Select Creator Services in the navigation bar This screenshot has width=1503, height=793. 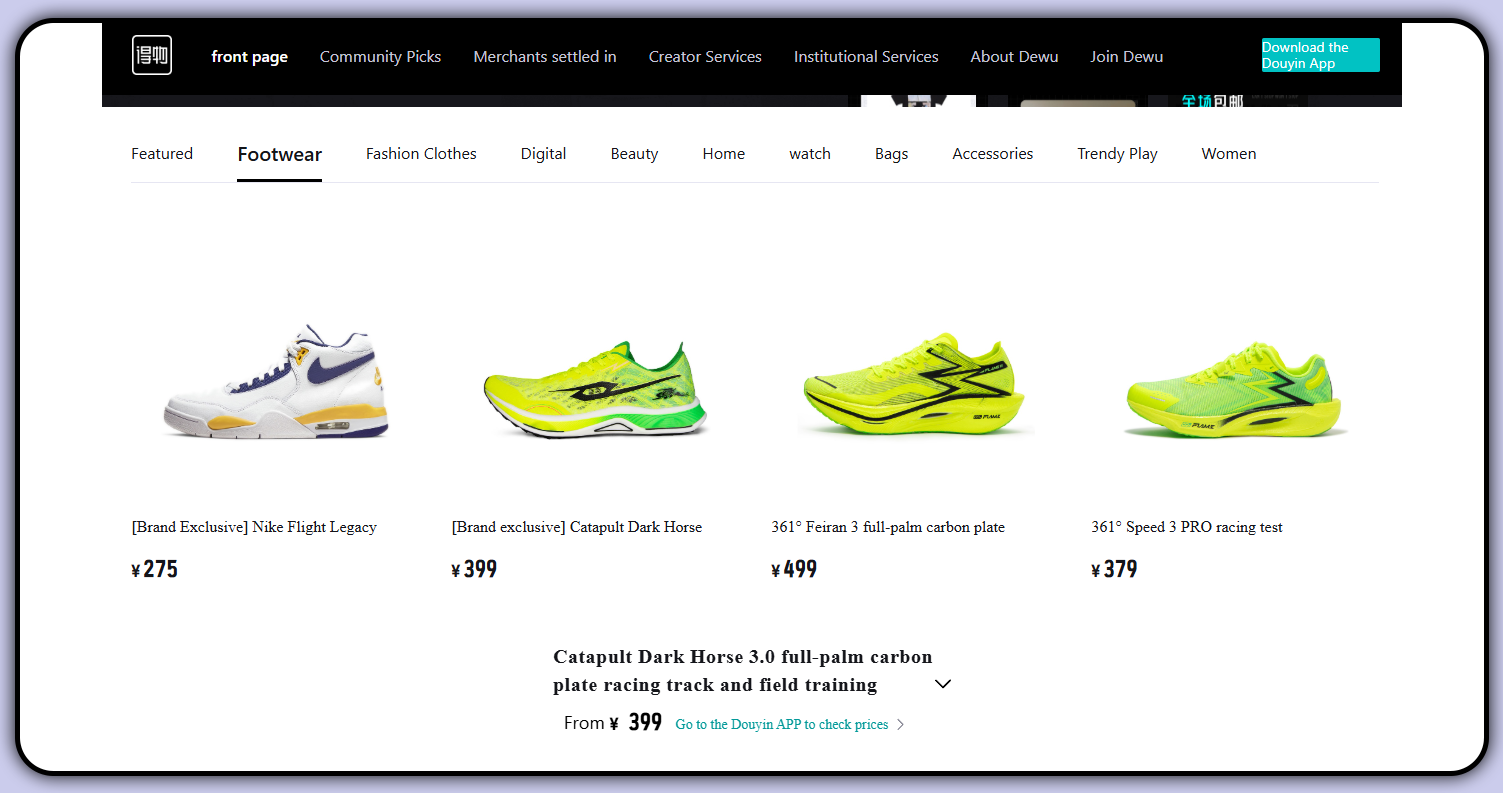pyautogui.click(x=705, y=57)
